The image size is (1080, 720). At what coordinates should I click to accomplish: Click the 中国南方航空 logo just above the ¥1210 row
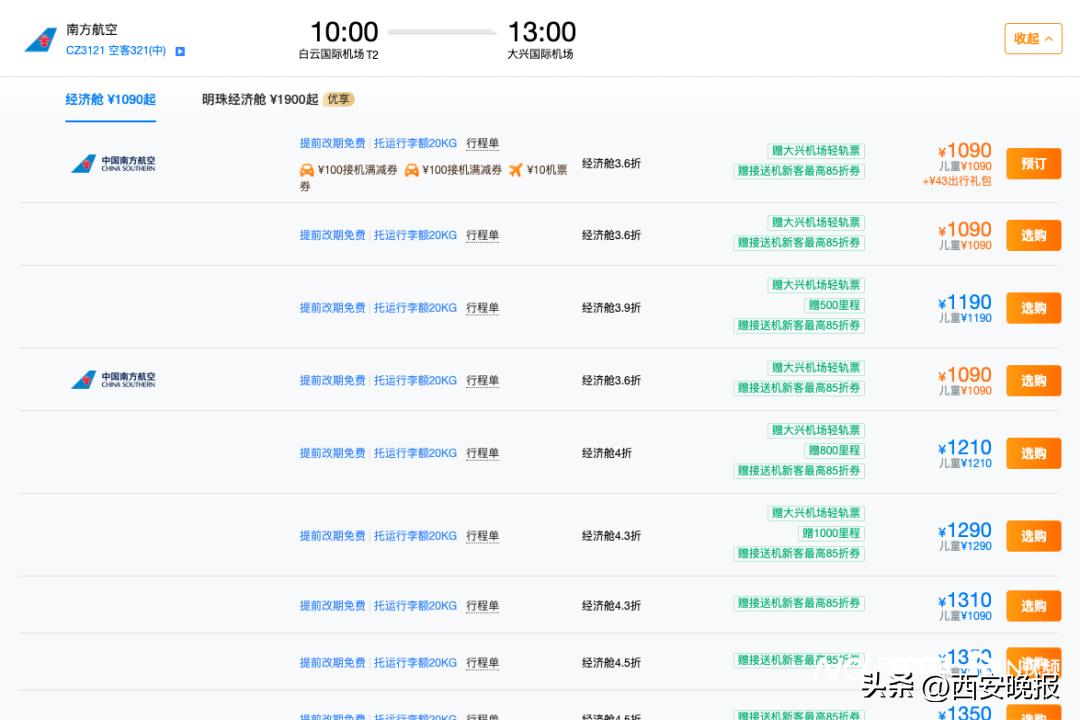pyautogui.click(x=114, y=380)
